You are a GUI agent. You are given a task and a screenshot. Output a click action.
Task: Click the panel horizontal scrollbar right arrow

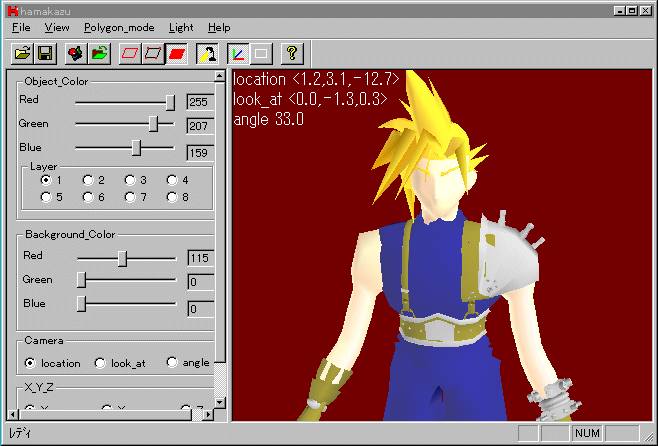pyautogui.click(x=208, y=415)
